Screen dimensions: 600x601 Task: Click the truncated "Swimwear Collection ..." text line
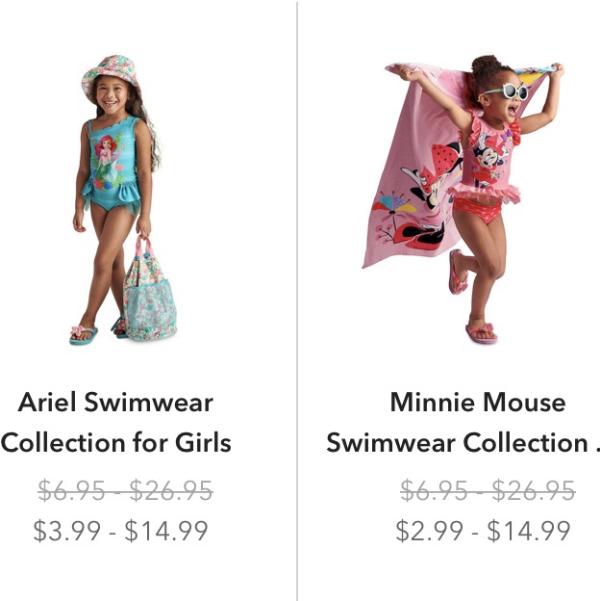[463, 443]
